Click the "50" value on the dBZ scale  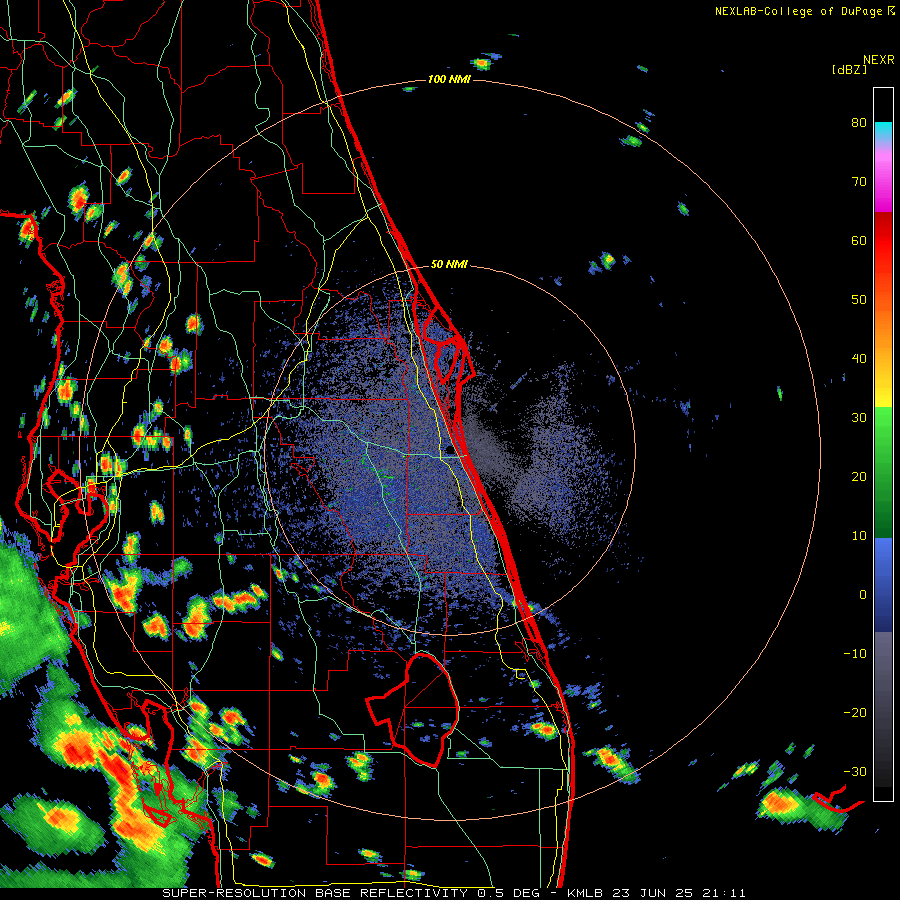click(x=859, y=300)
